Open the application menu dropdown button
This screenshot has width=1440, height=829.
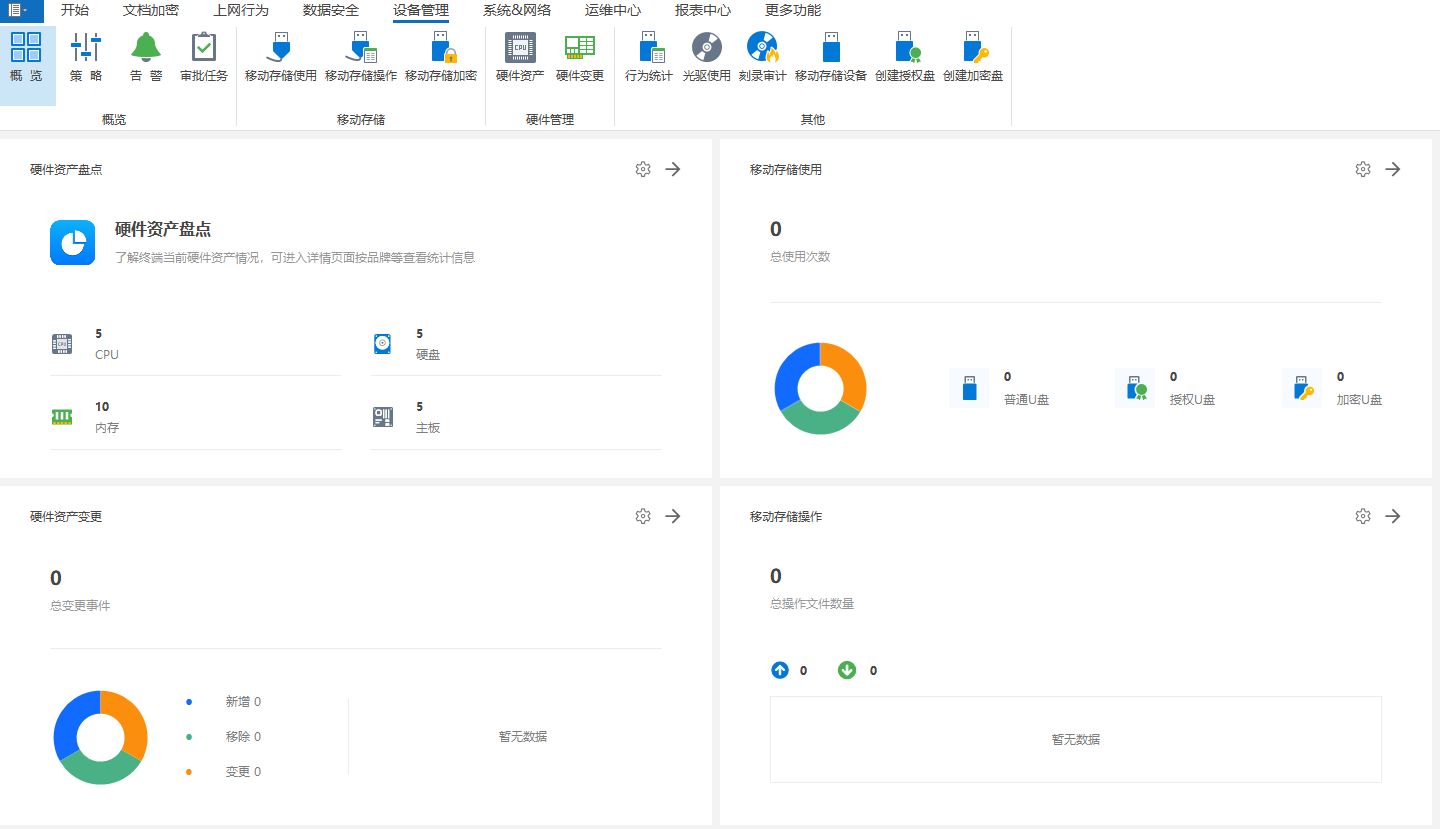click(21, 10)
